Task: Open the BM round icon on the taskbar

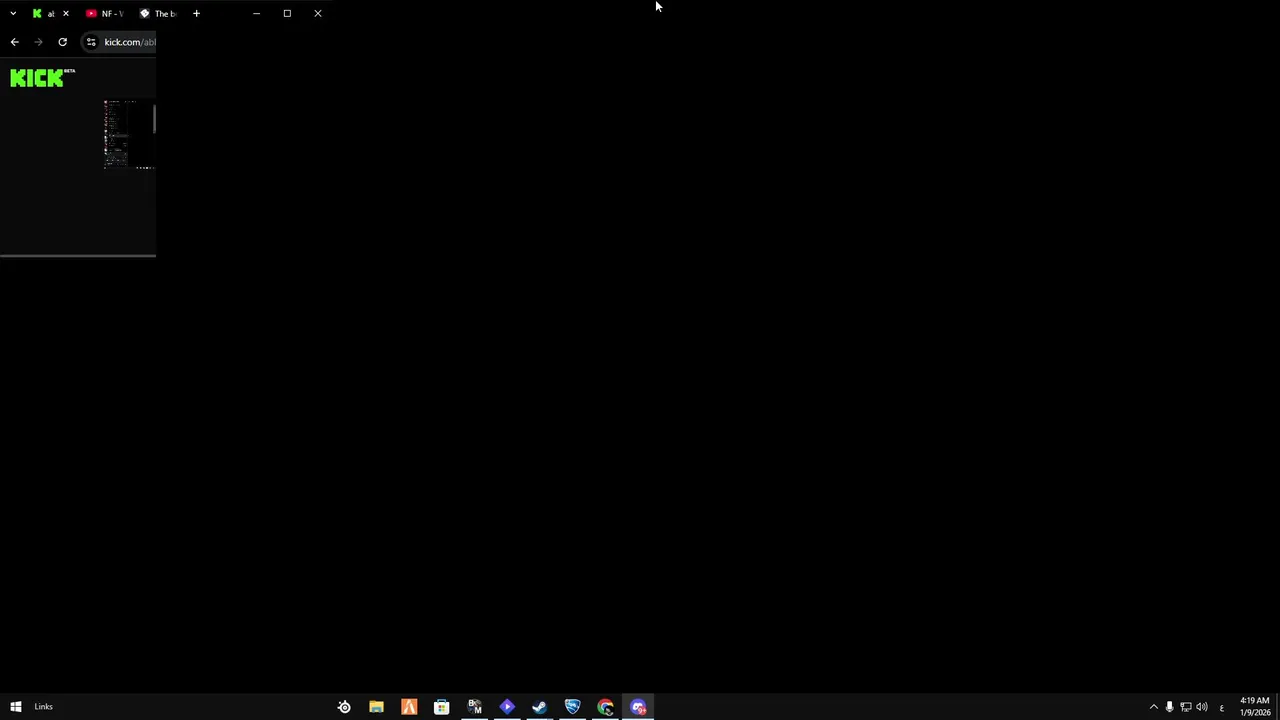Action: point(474,707)
